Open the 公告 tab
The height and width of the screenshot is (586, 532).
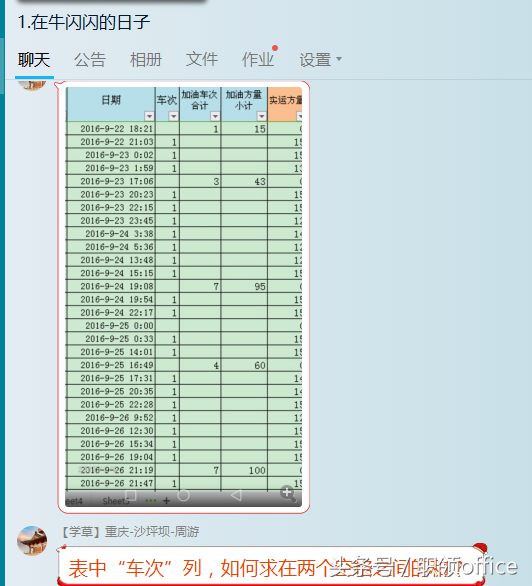tap(90, 60)
